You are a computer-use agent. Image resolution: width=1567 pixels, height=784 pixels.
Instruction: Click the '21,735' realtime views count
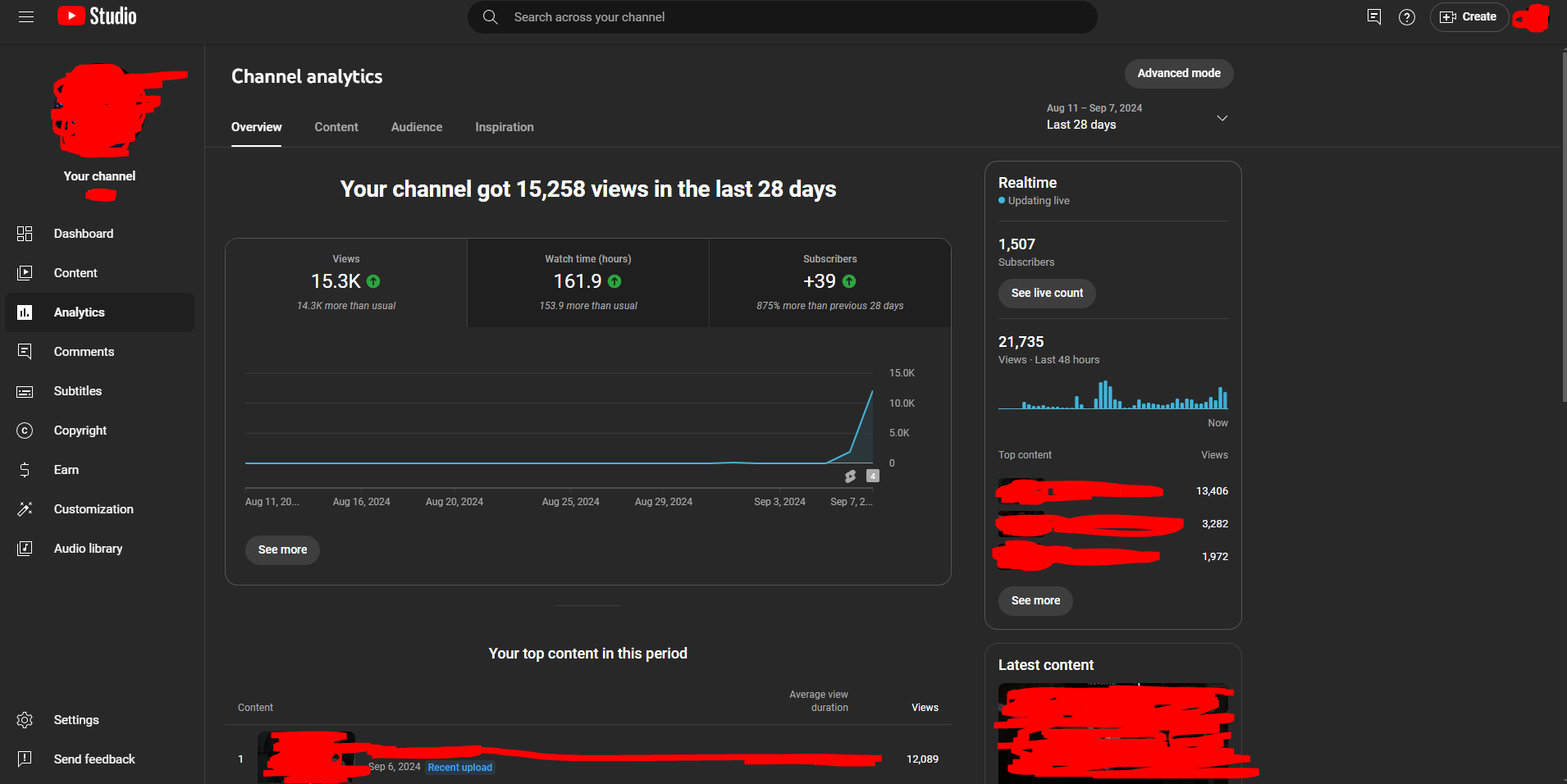[1021, 342]
